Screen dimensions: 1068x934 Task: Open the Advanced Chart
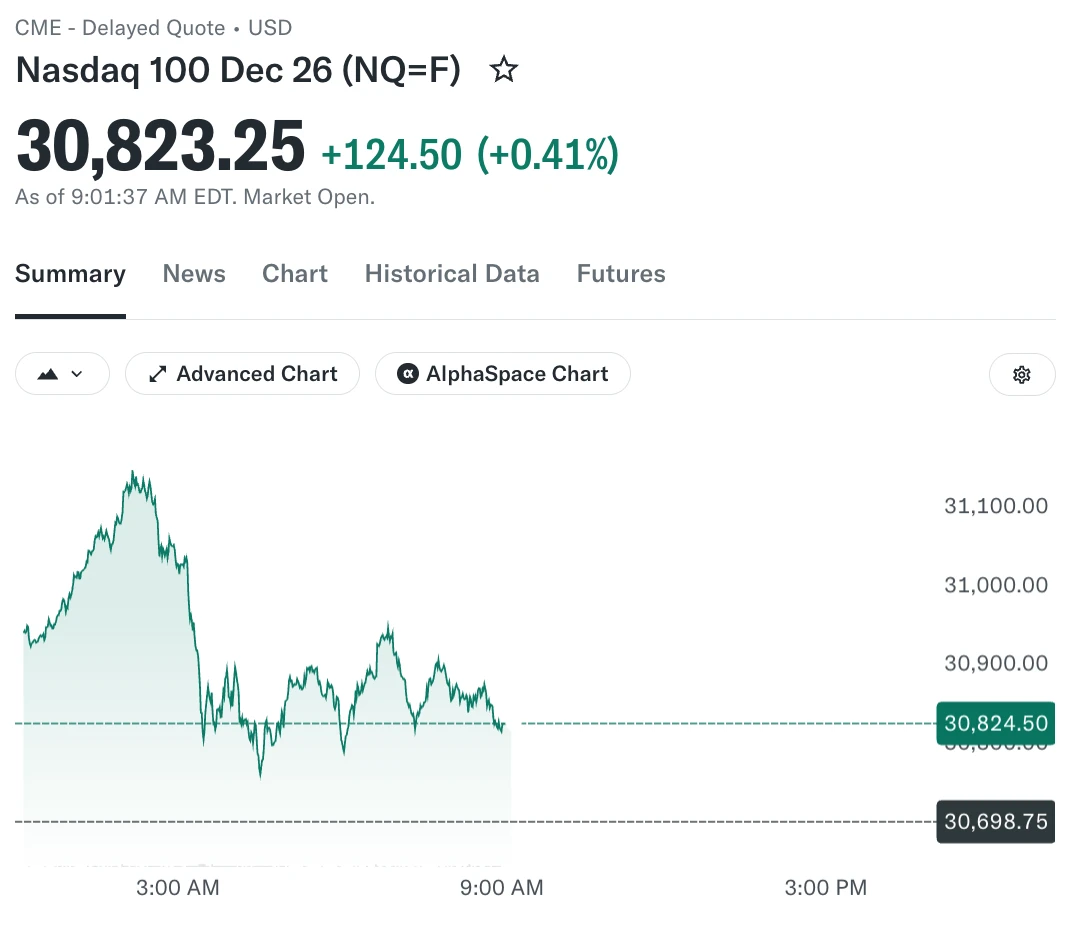click(242, 373)
